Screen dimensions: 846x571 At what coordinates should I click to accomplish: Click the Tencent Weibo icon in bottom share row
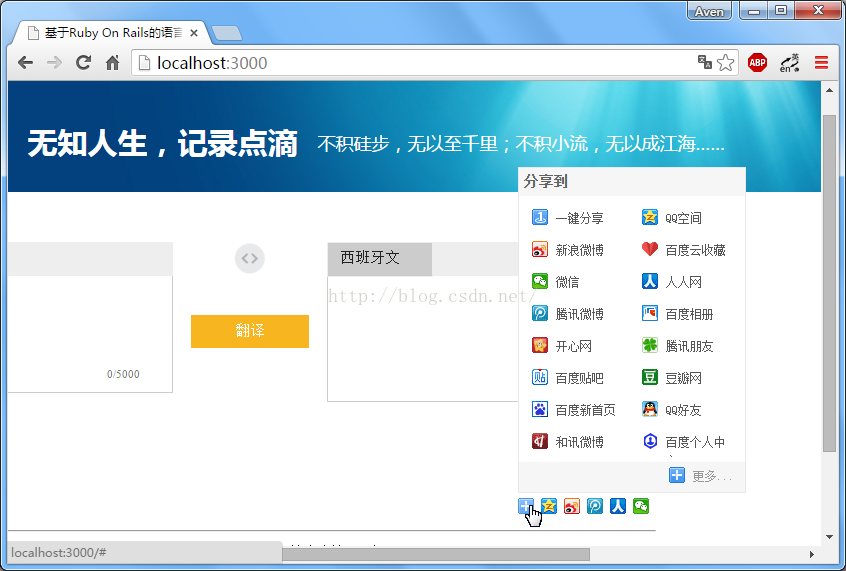pos(595,506)
